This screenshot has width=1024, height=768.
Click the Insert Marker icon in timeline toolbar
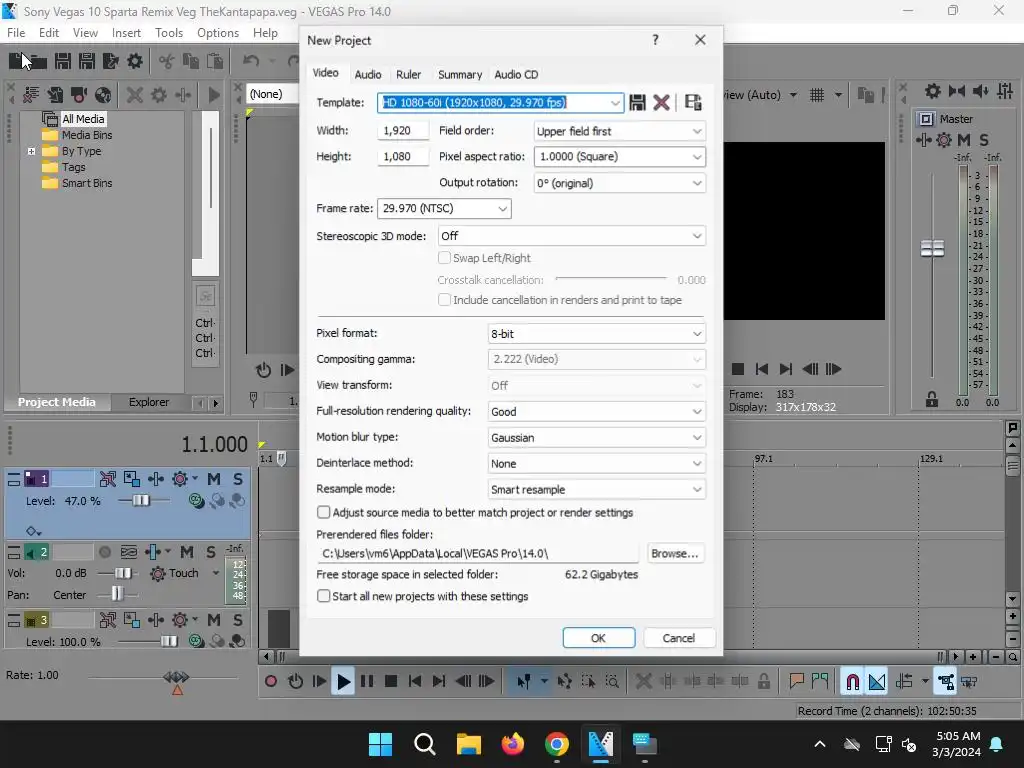[x=796, y=682]
